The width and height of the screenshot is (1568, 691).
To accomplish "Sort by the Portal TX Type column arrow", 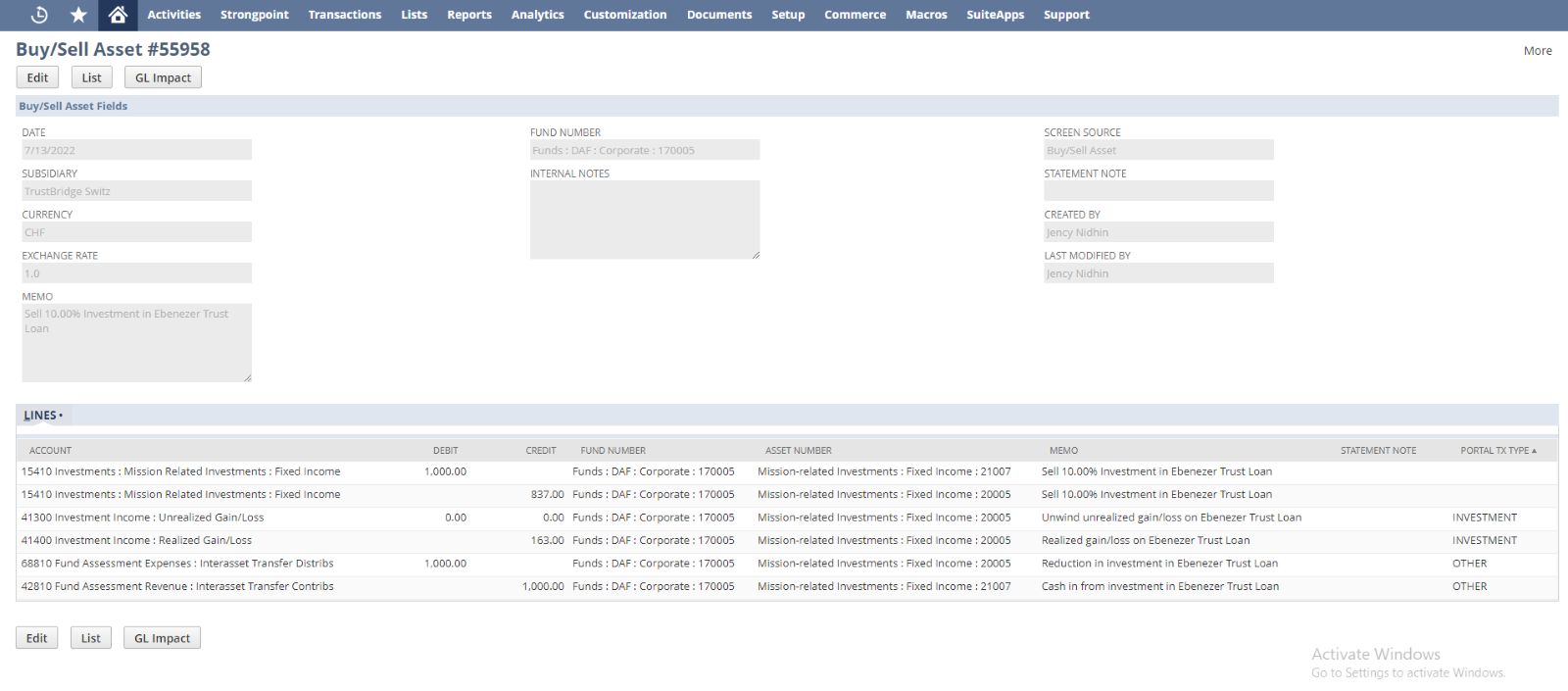I will [x=1534, y=451].
